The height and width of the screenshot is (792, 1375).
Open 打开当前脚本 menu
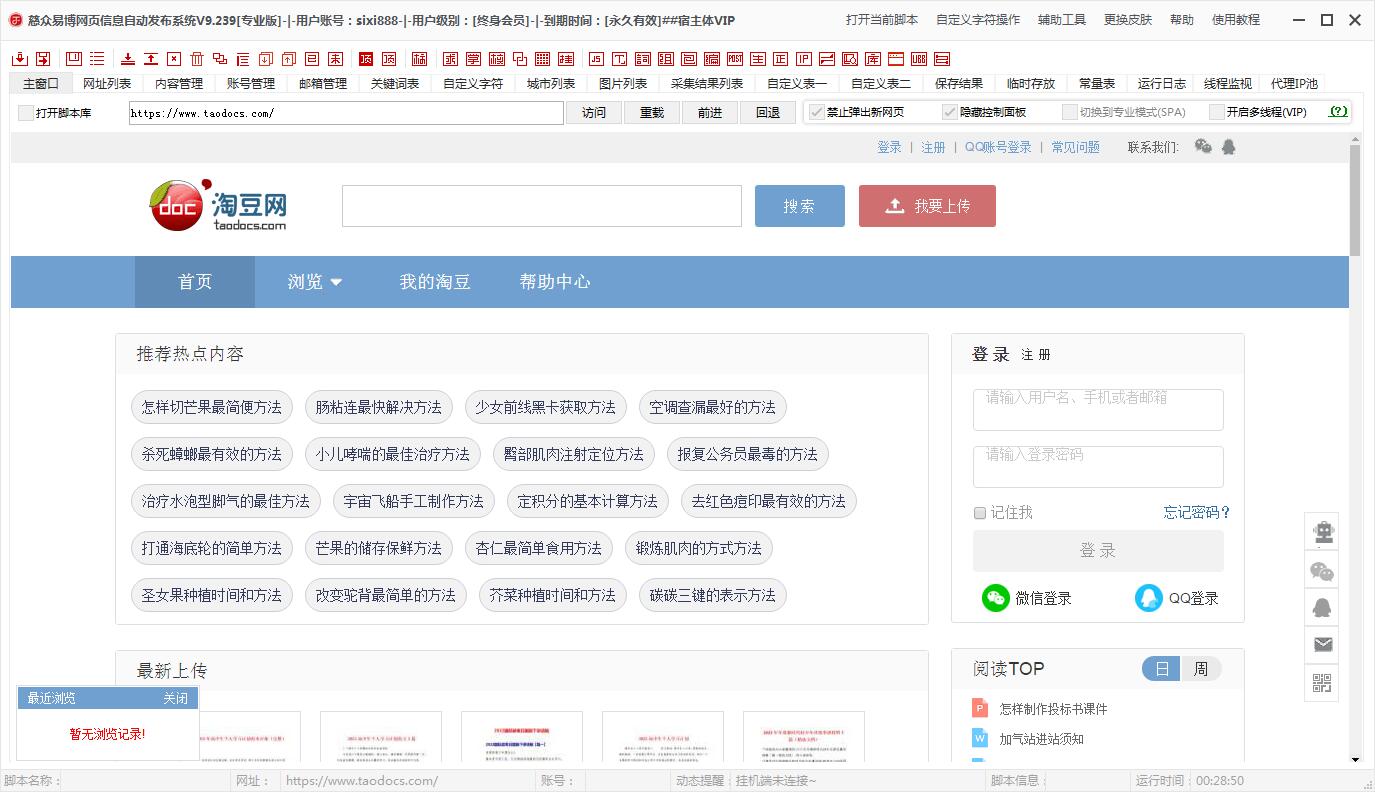[x=882, y=19]
